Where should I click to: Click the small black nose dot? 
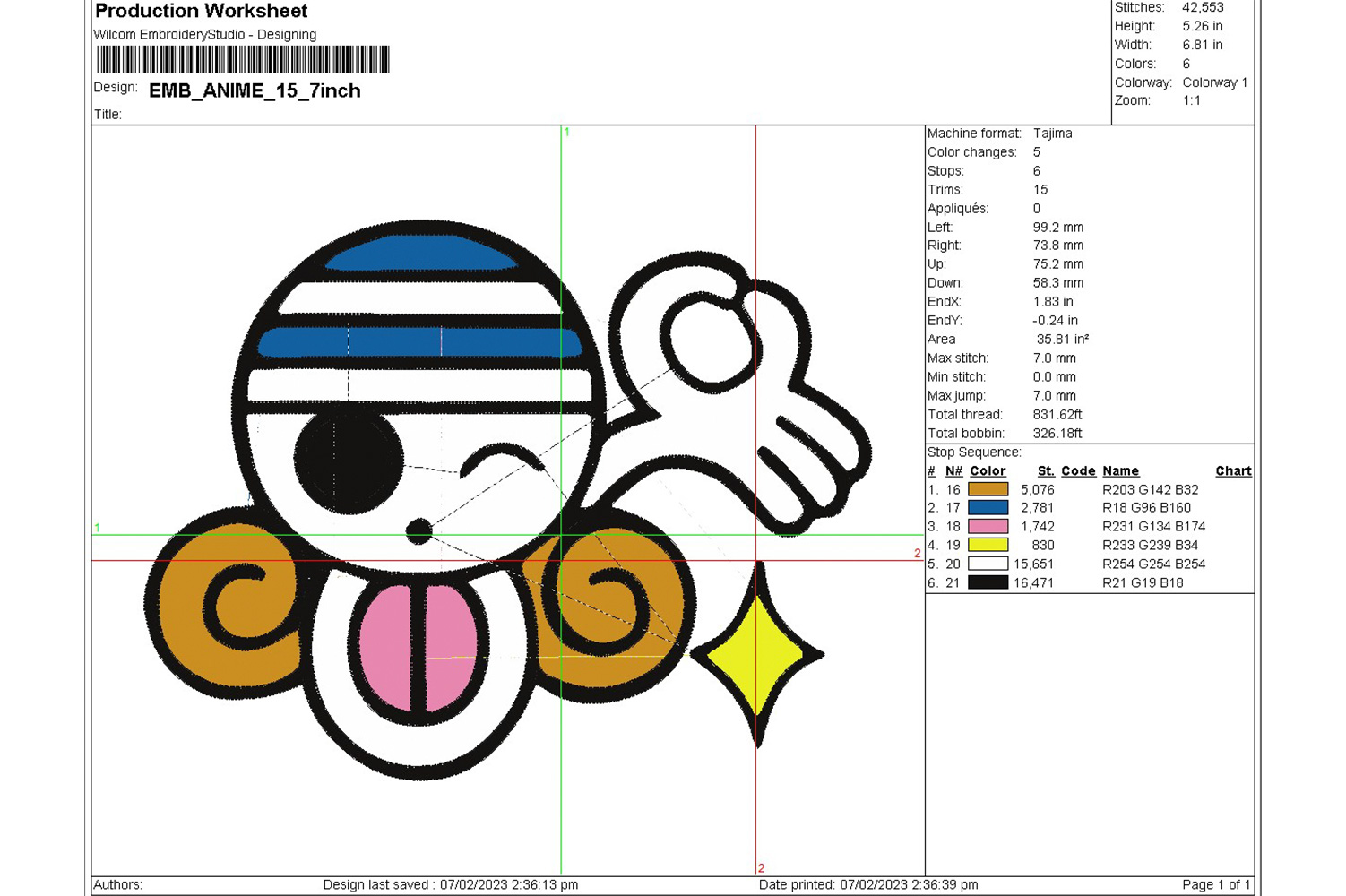[418, 530]
